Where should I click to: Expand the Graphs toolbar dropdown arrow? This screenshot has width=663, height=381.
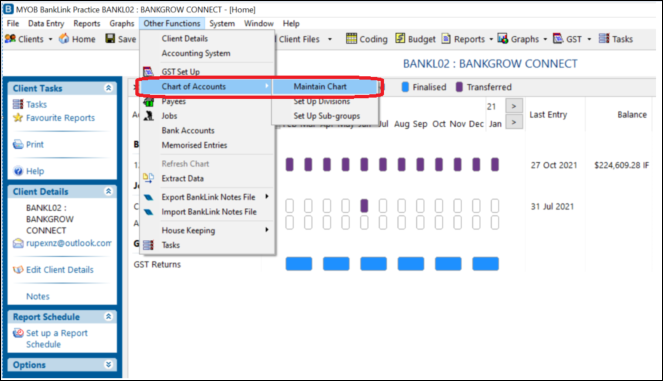click(x=545, y=39)
